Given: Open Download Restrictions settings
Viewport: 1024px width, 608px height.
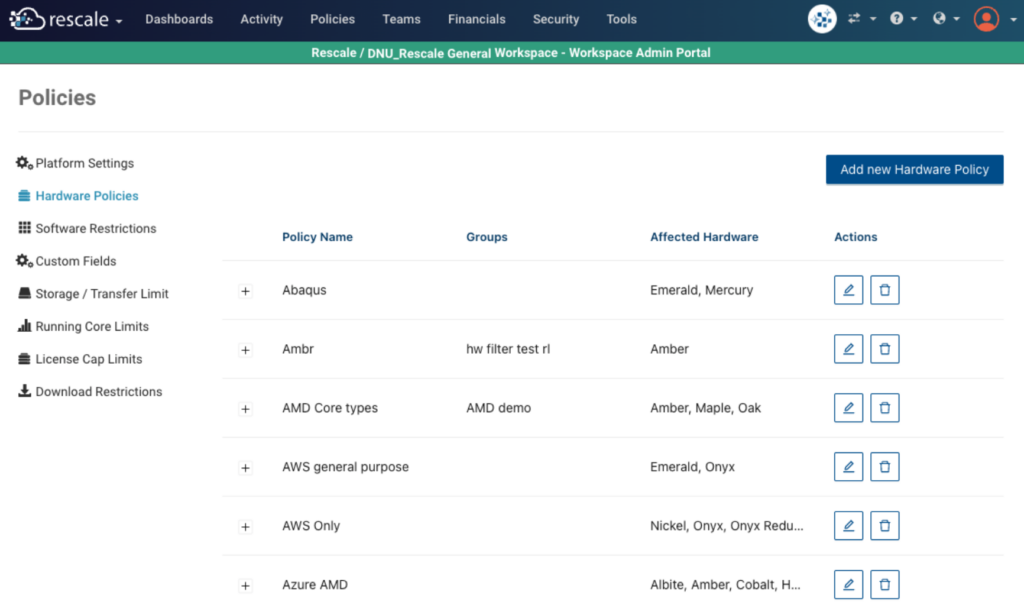Looking at the screenshot, I should coord(98,392).
